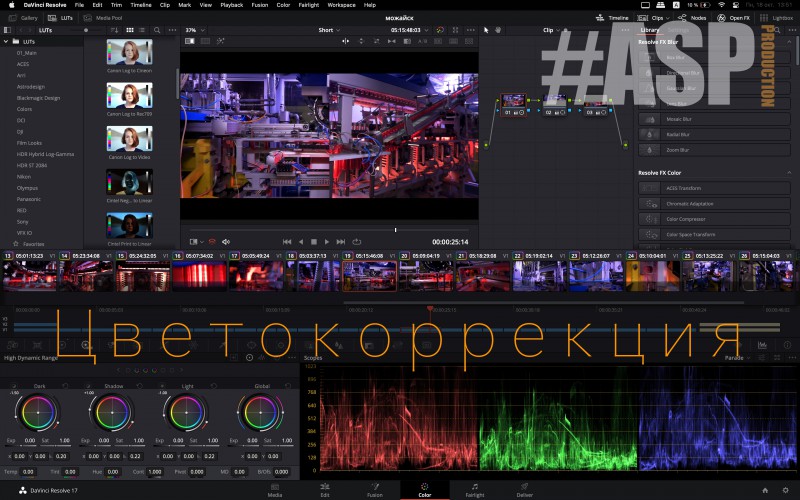Screen dimensions: 800x500
Task: Open the Clips filter dropdown arrow
Action: (x=668, y=18)
